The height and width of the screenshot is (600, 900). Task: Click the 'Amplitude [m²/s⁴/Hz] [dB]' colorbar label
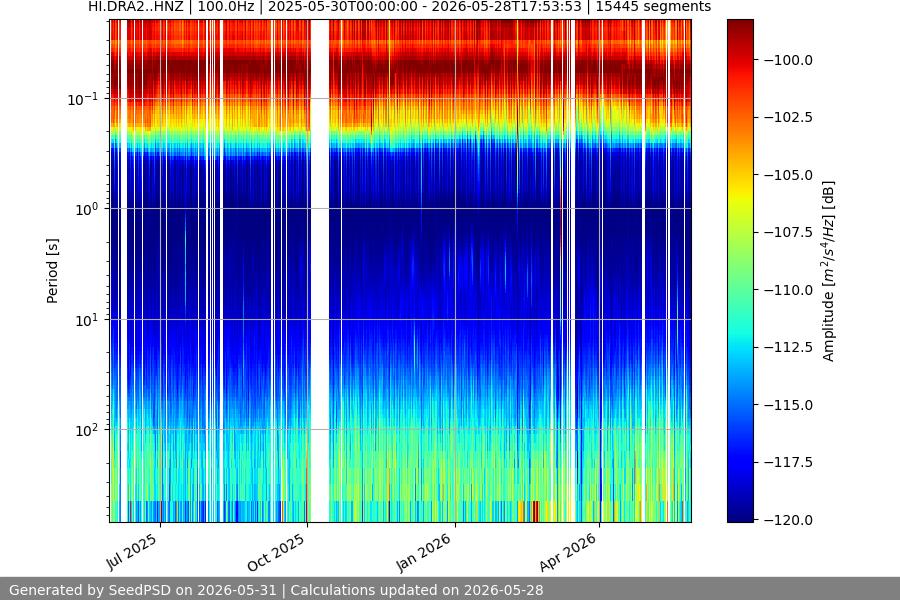click(828, 271)
